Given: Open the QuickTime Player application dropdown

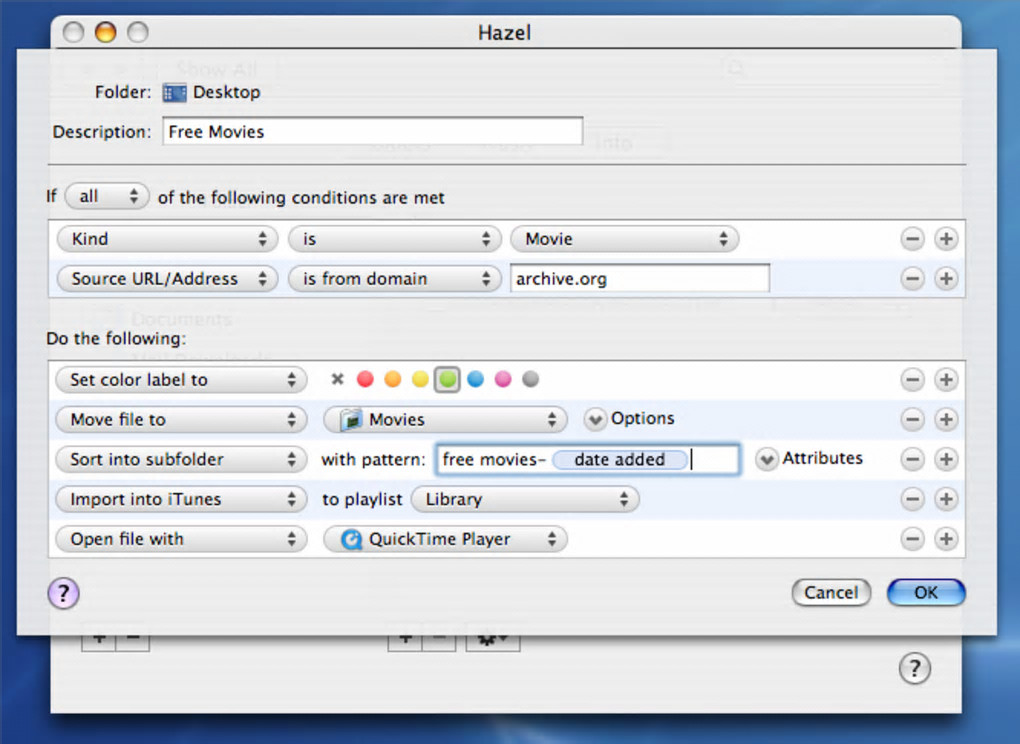Looking at the screenshot, I should [445, 538].
